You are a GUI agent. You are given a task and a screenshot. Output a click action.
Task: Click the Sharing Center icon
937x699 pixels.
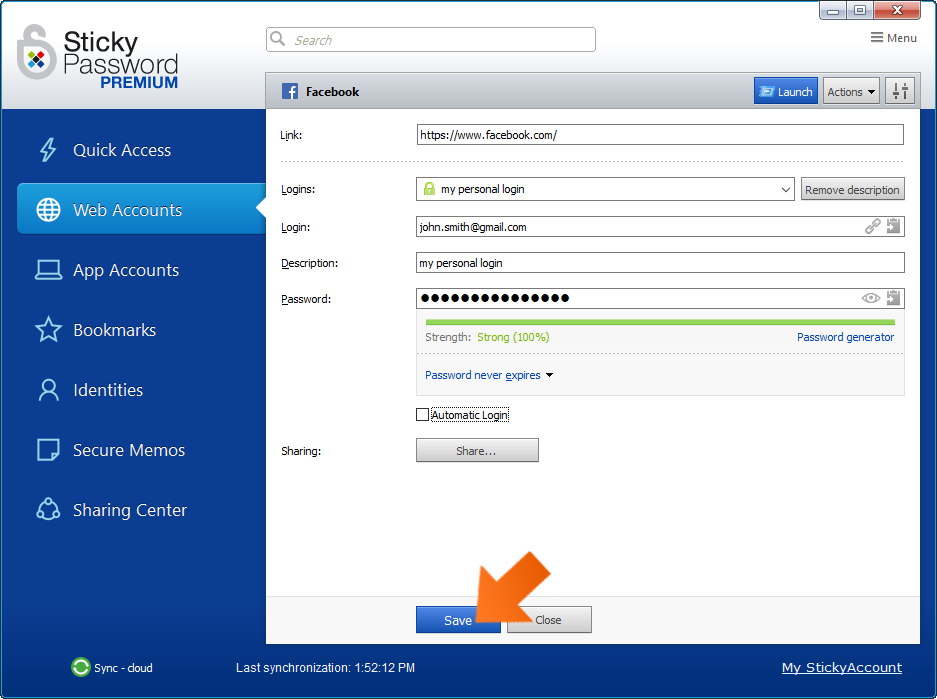pyautogui.click(x=48, y=510)
